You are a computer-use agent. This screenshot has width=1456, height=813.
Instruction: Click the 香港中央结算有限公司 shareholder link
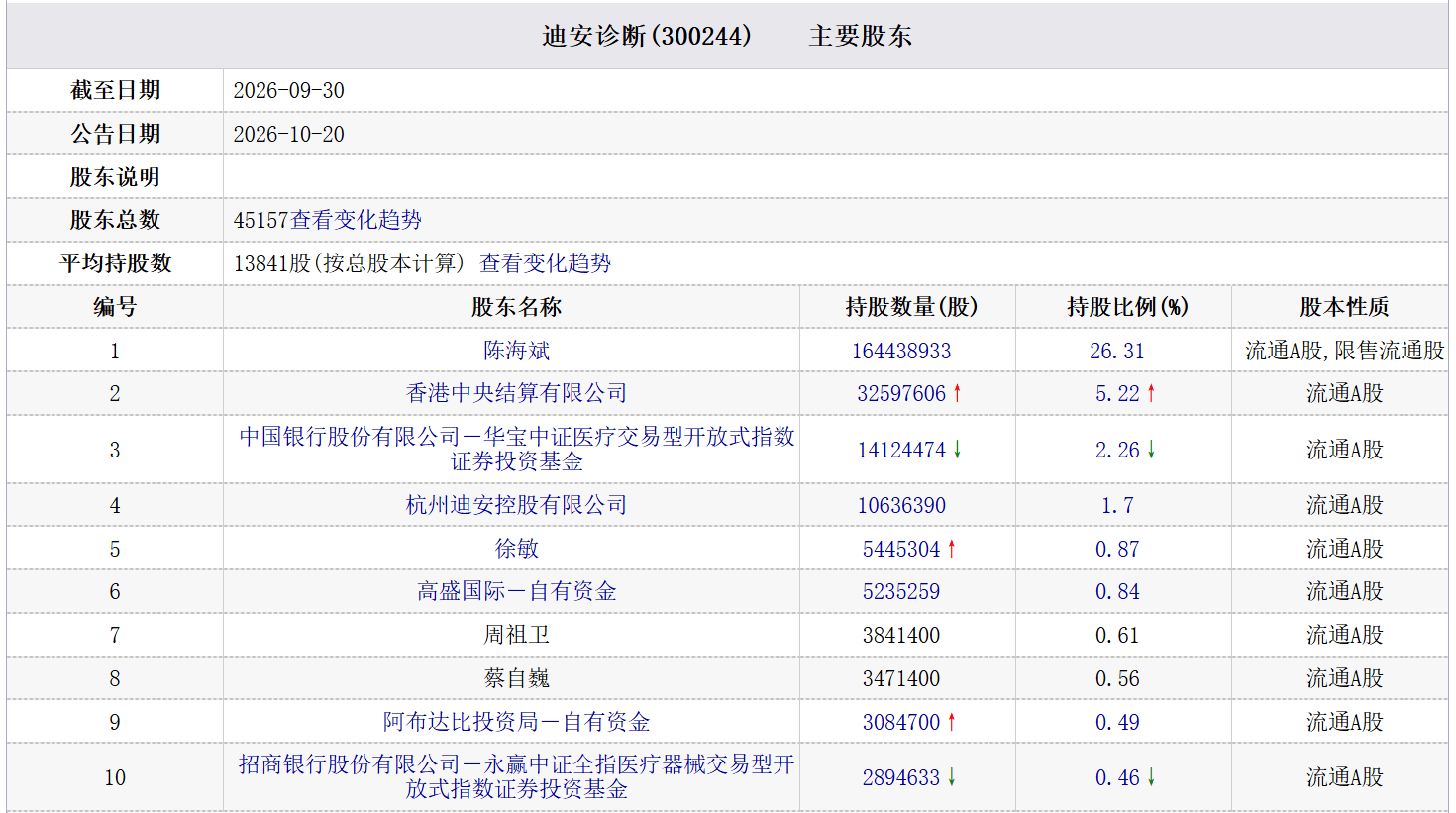(x=516, y=393)
